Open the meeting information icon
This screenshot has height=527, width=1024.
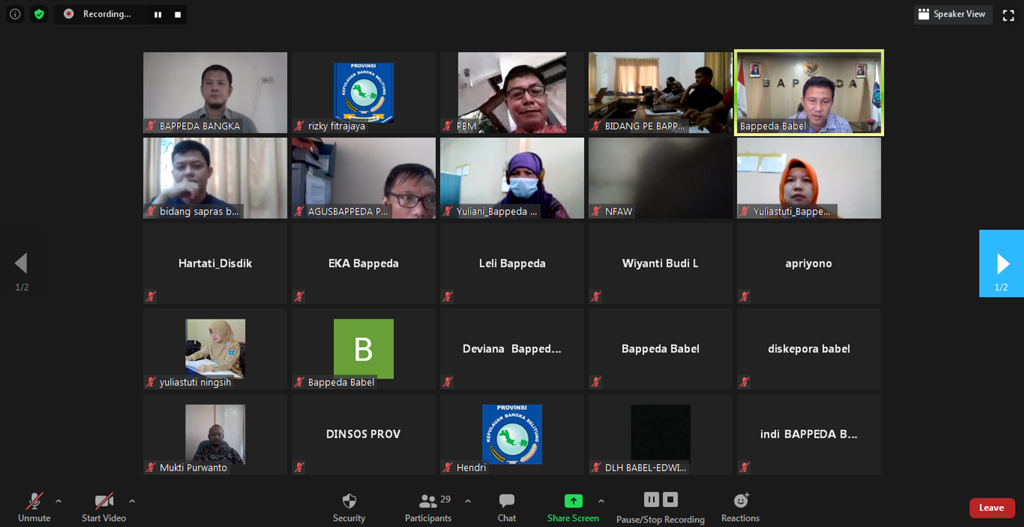(15, 14)
